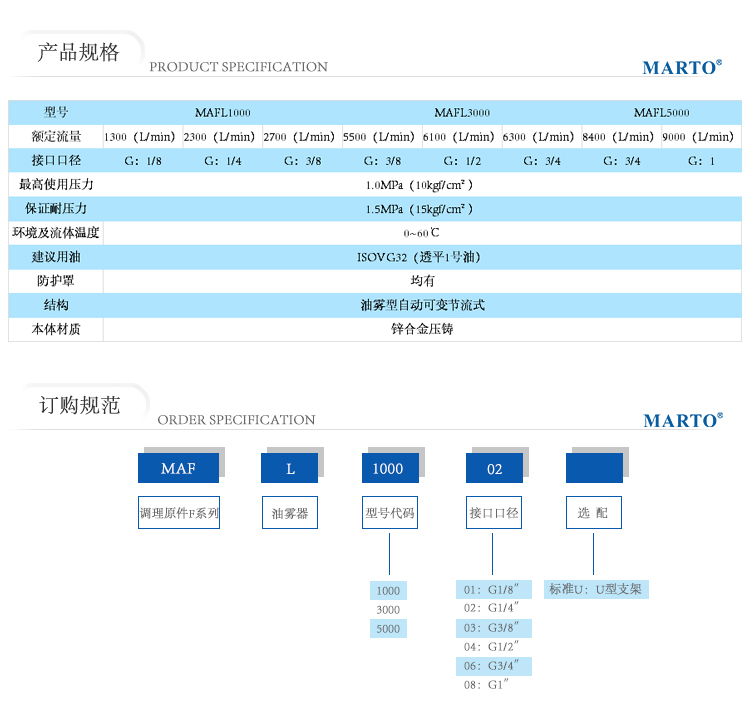Click the 产品规格 section heading
This screenshot has width=750, height=705.
(x=78, y=52)
